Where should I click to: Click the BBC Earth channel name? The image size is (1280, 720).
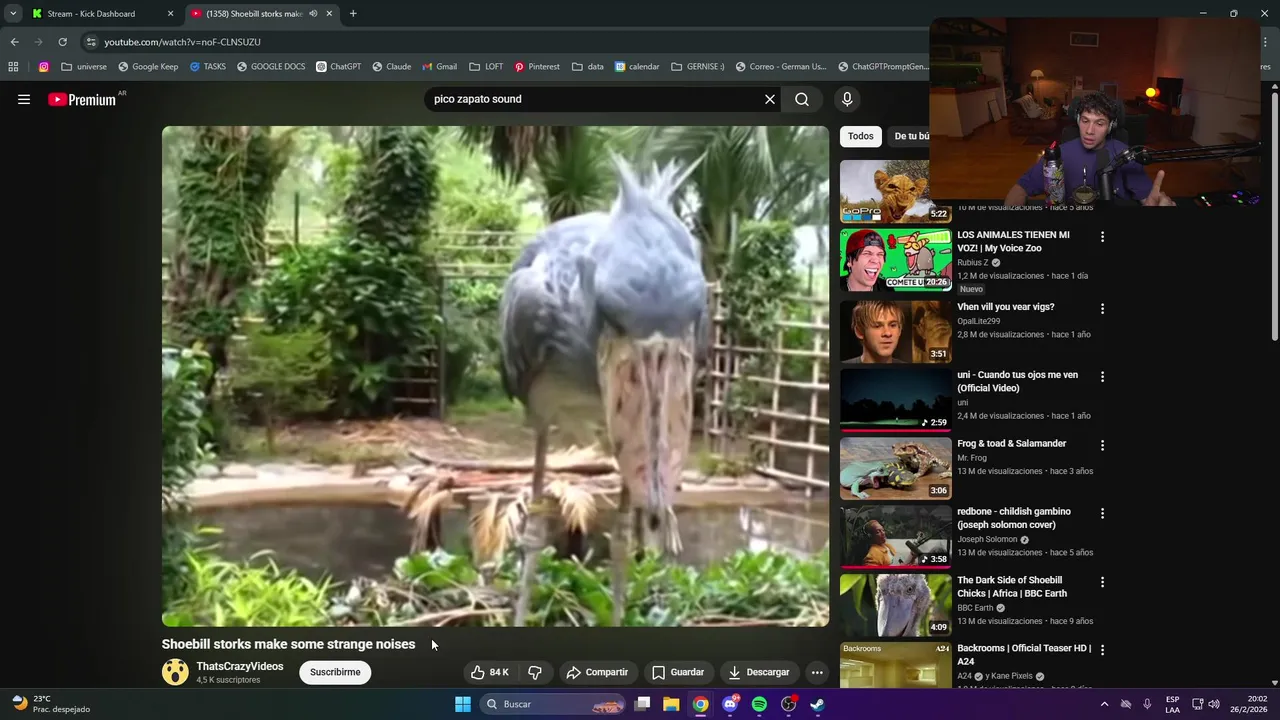(x=975, y=608)
